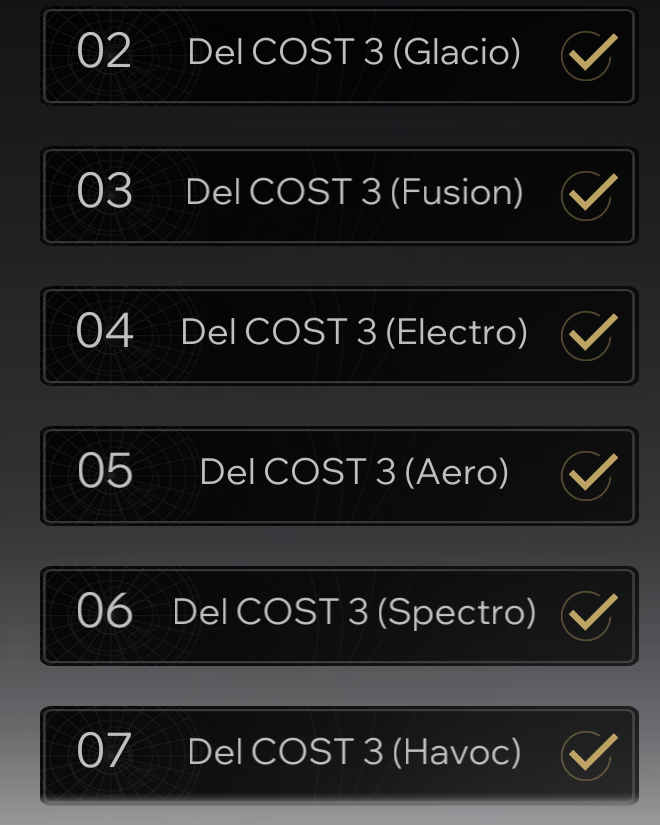Click the number 02 on the Glacio row
Screen dimensions: 660x825
pos(104,52)
